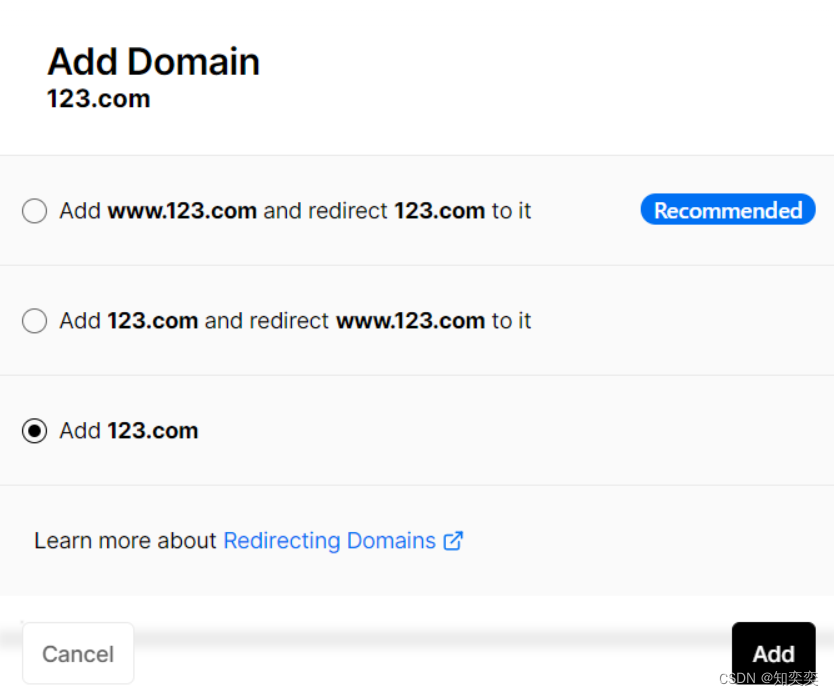
Task: Confirm with the black Add button
Action: [773, 654]
